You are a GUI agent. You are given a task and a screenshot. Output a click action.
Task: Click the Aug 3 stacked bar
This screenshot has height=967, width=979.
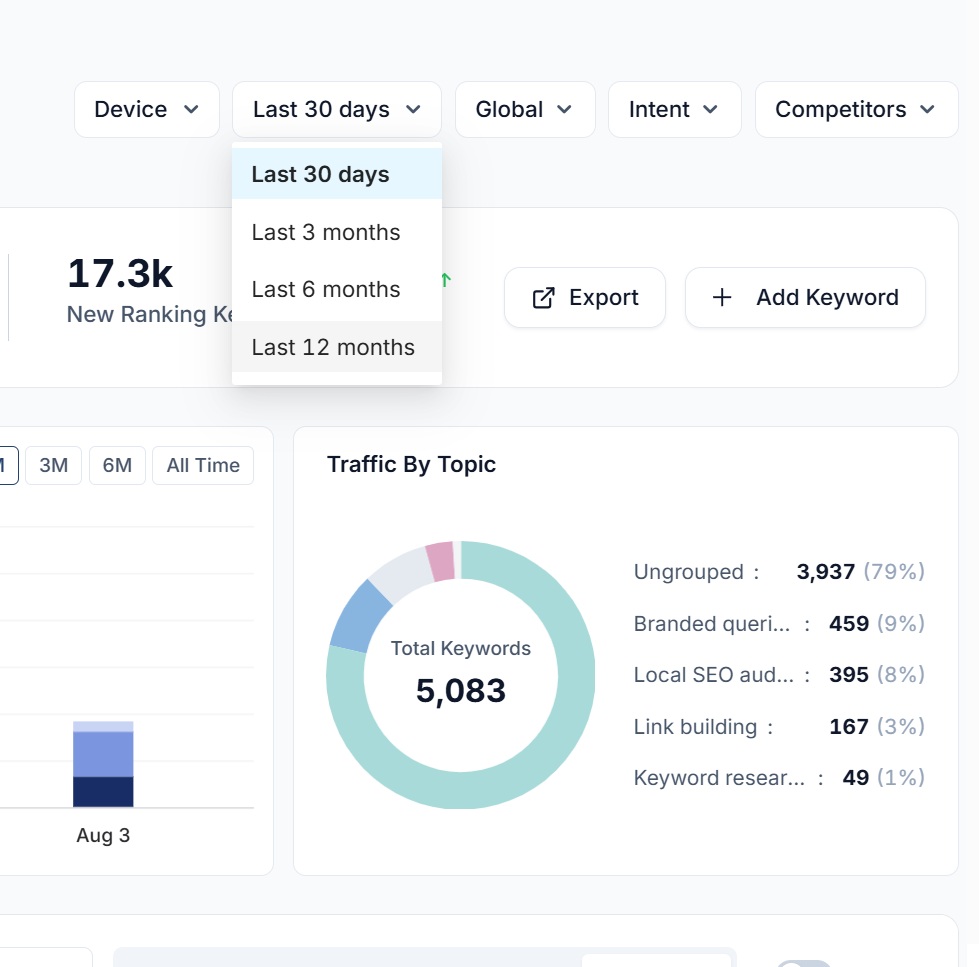click(x=103, y=764)
